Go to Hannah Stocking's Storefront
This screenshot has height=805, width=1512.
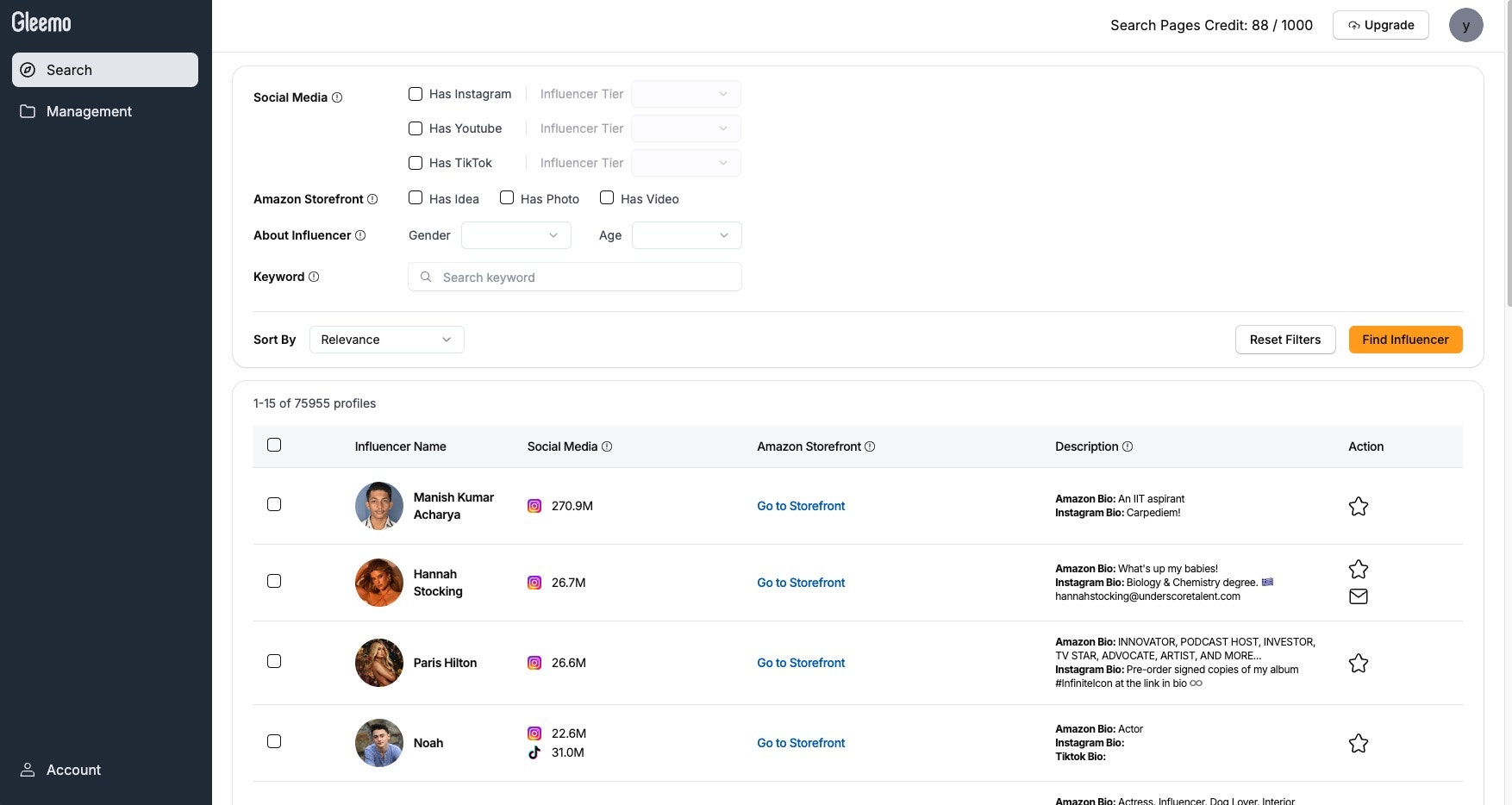coord(801,583)
